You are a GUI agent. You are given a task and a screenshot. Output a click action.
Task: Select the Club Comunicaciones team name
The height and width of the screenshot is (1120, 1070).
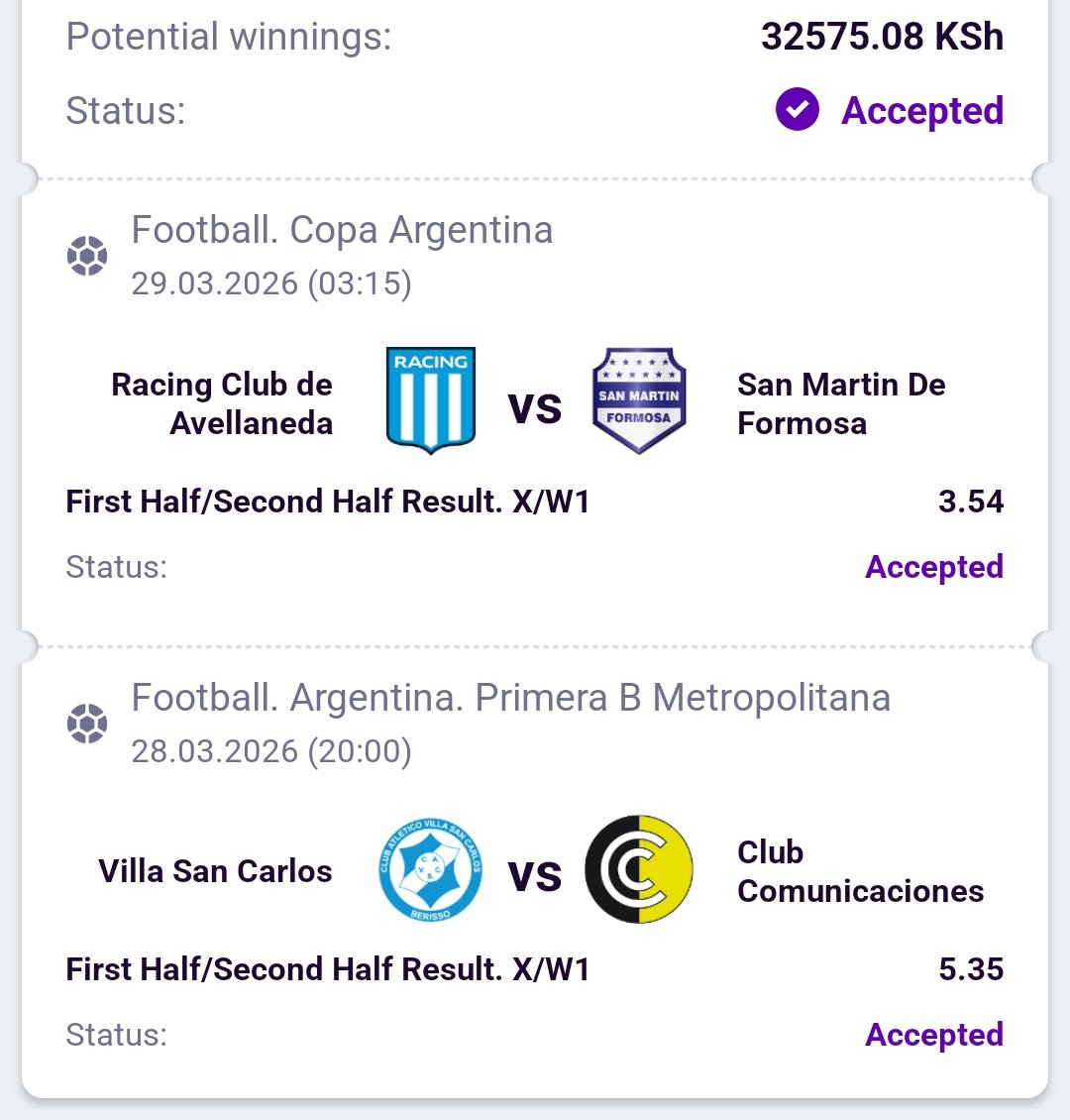[x=860, y=871]
